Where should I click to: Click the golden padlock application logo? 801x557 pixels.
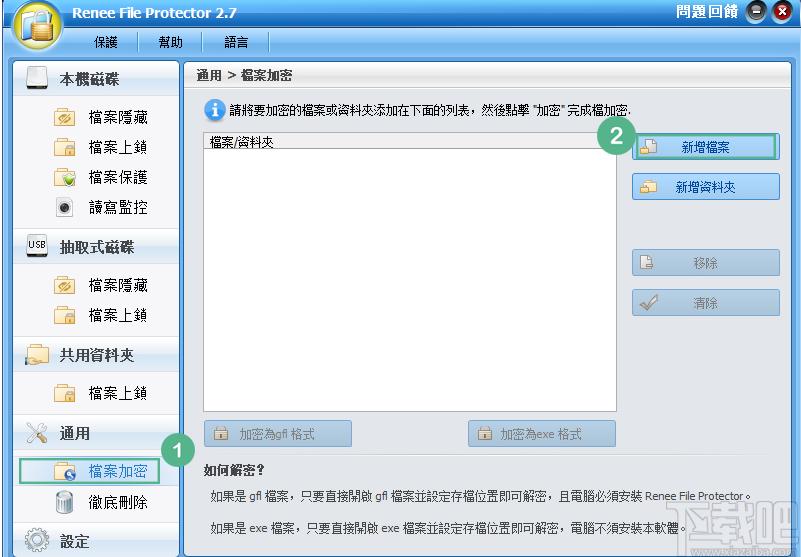[38, 26]
